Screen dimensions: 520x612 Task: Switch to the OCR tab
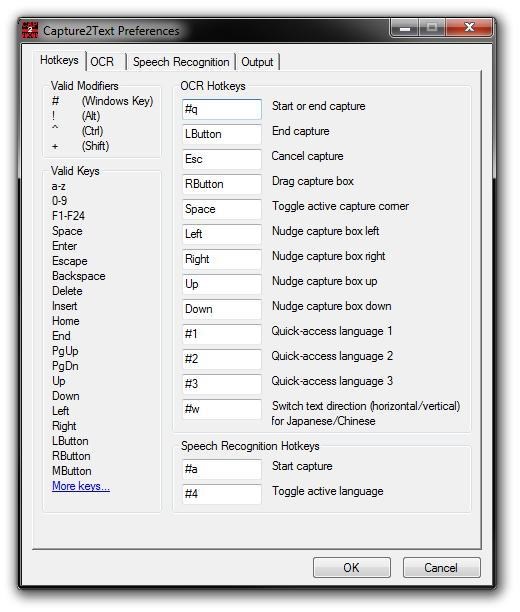(102, 62)
